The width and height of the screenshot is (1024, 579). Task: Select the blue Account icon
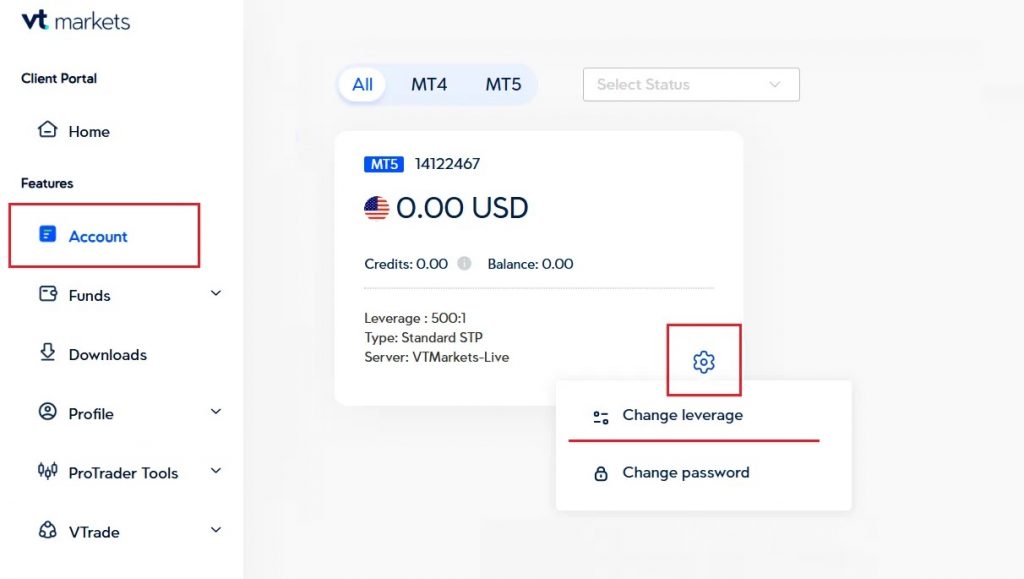click(48, 234)
